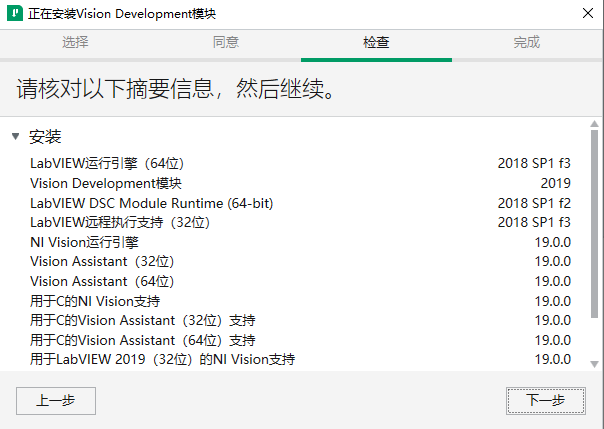Select the 检查 step tab
Viewport: 604px width, 429px height.
tap(377, 42)
